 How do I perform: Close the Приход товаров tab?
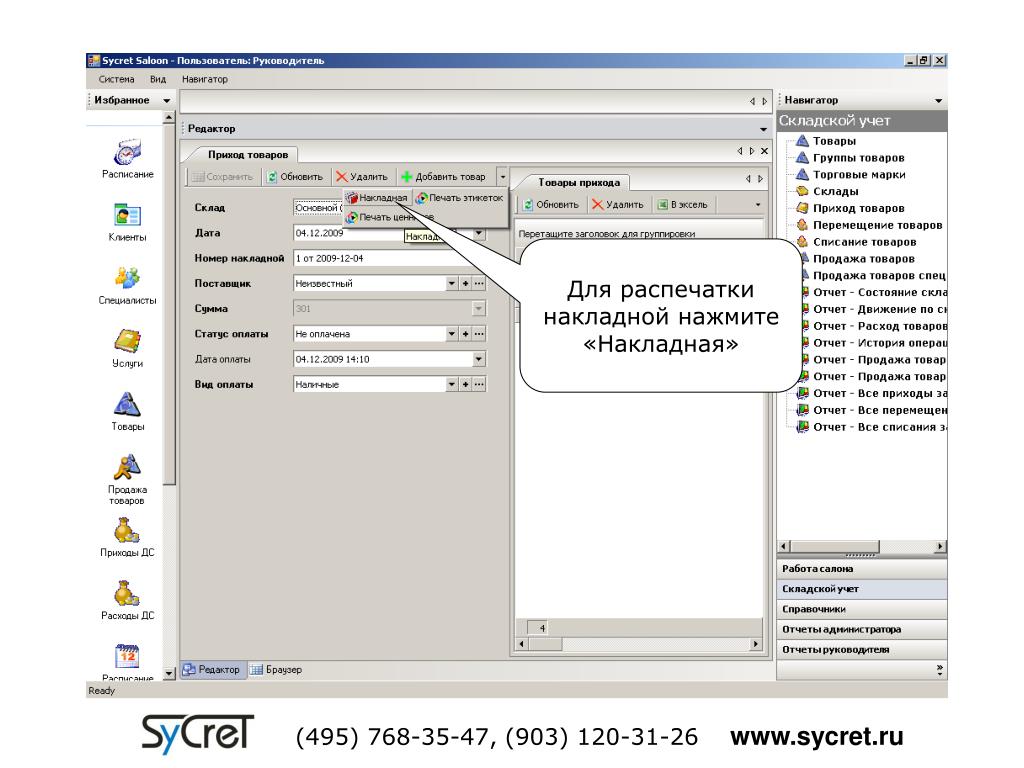point(764,151)
